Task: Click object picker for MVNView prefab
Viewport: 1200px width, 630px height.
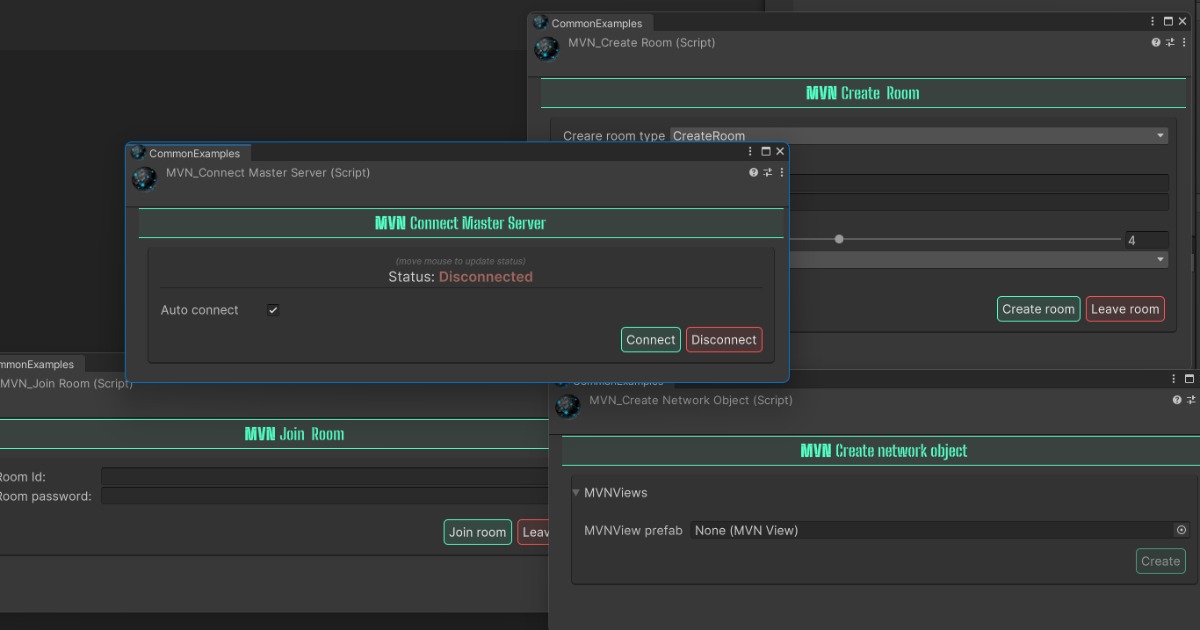Action: tap(1181, 530)
